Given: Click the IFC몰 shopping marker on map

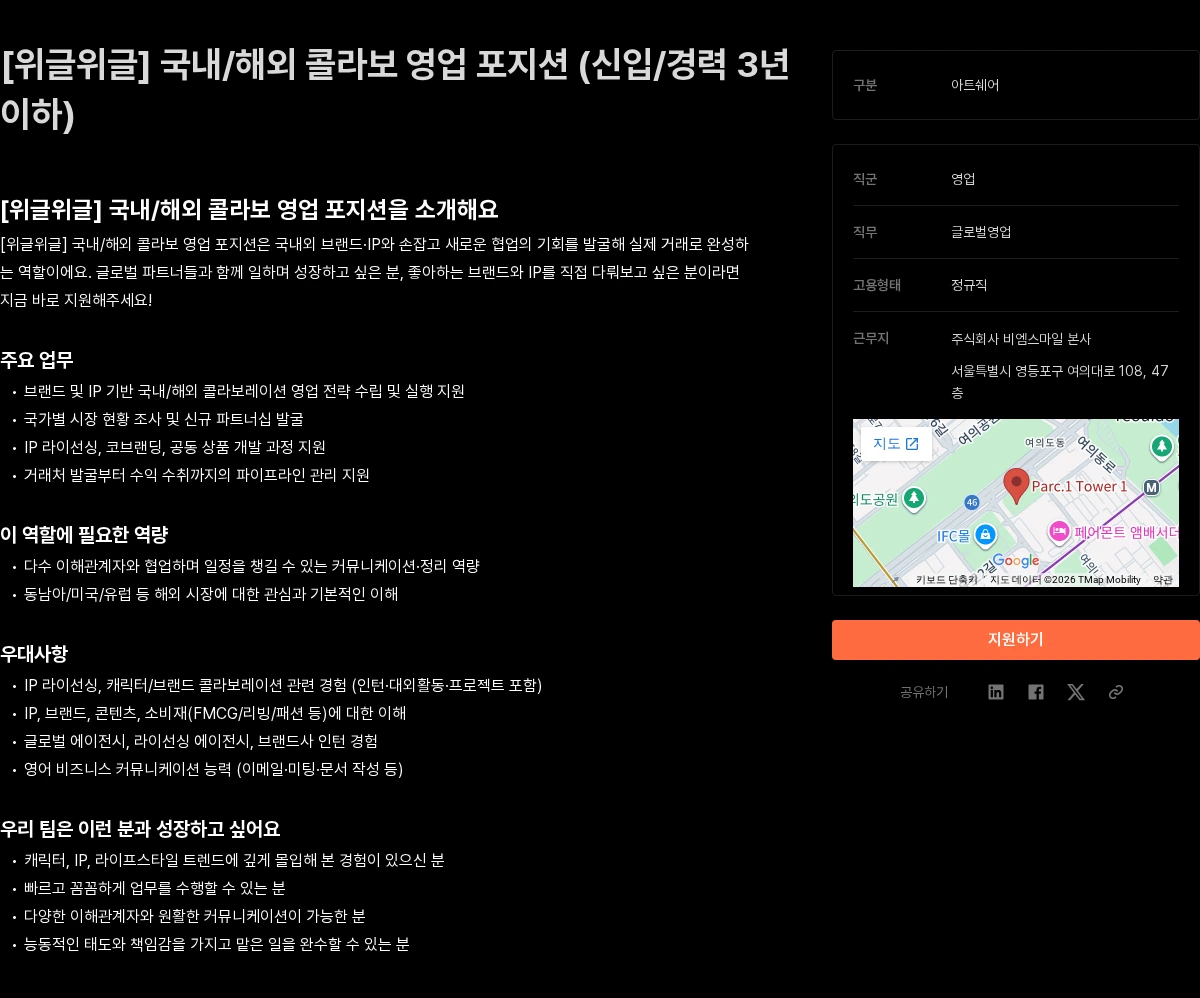Looking at the screenshot, I should [x=985, y=535].
